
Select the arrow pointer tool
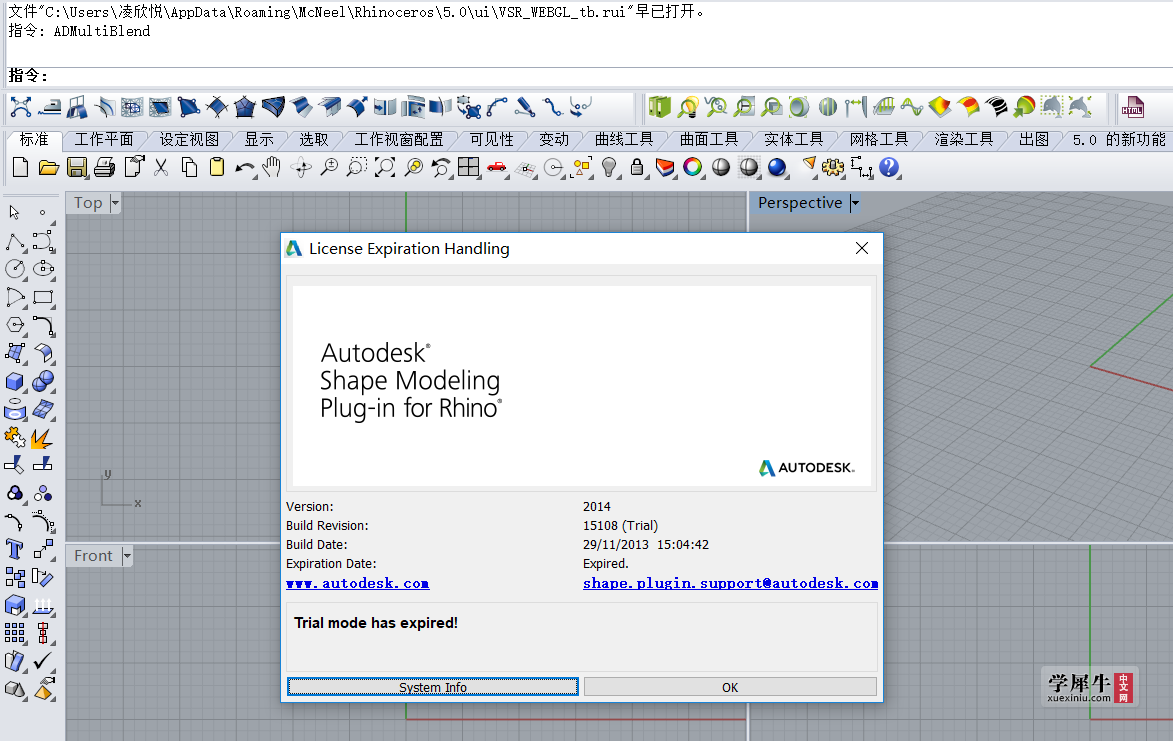click(14, 213)
